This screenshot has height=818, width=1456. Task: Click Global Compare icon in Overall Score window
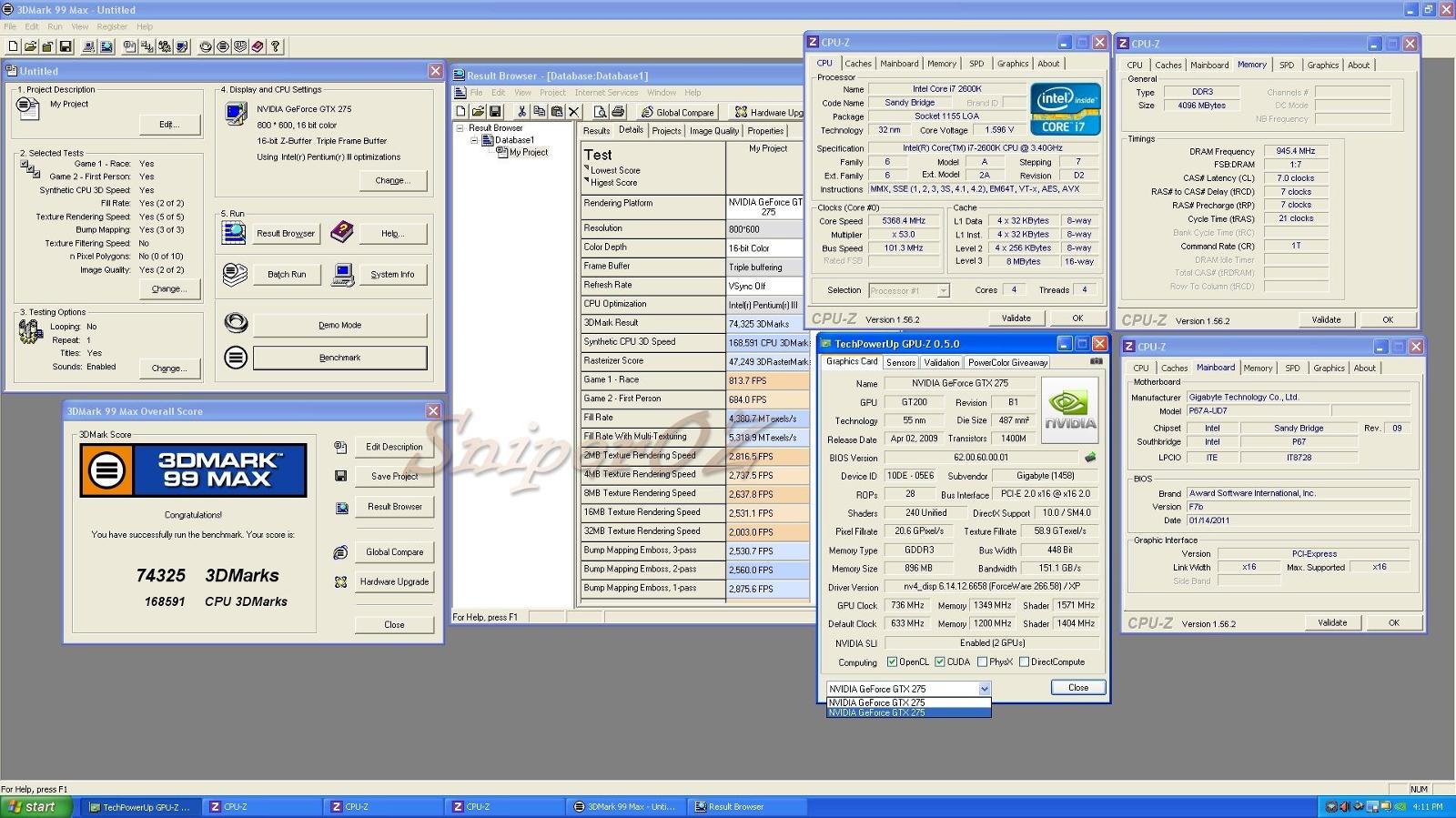[340, 552]
